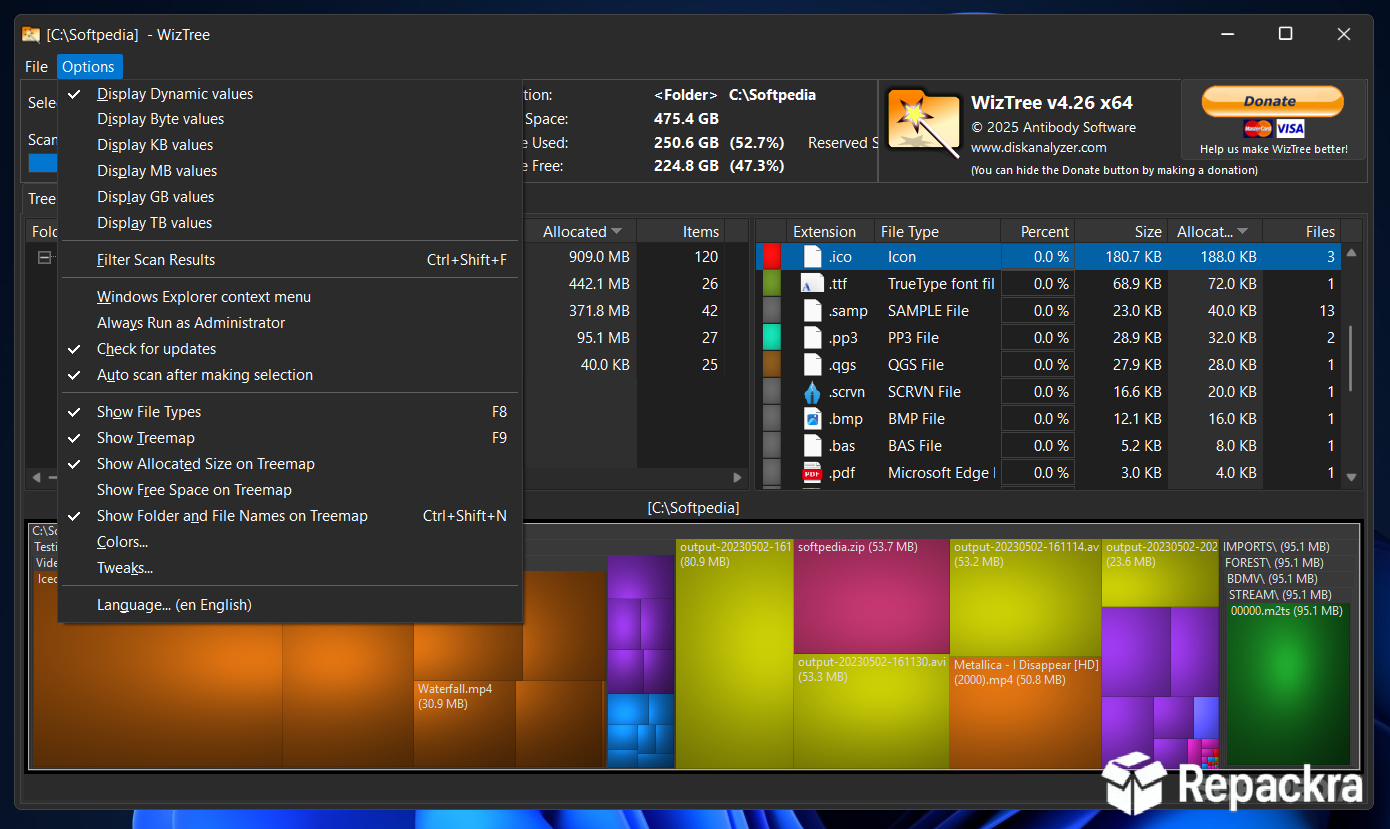Image resolution: width=1390 pixels, height=829 pixels.
Task: Click the folder pane horizontal scroll left arrow
Action: pyautogui.click(x=37, y=478)
